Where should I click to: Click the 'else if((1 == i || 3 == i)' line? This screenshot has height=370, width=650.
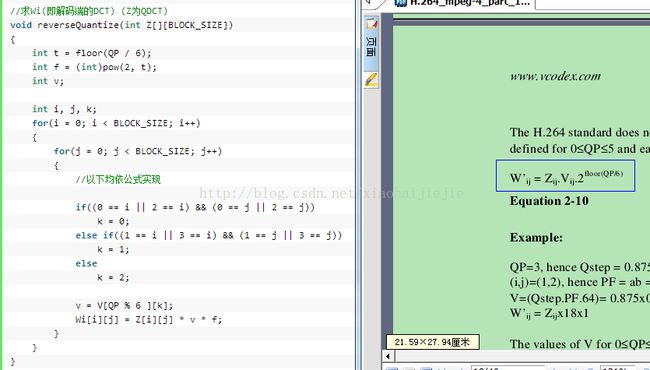click(209, 235)
